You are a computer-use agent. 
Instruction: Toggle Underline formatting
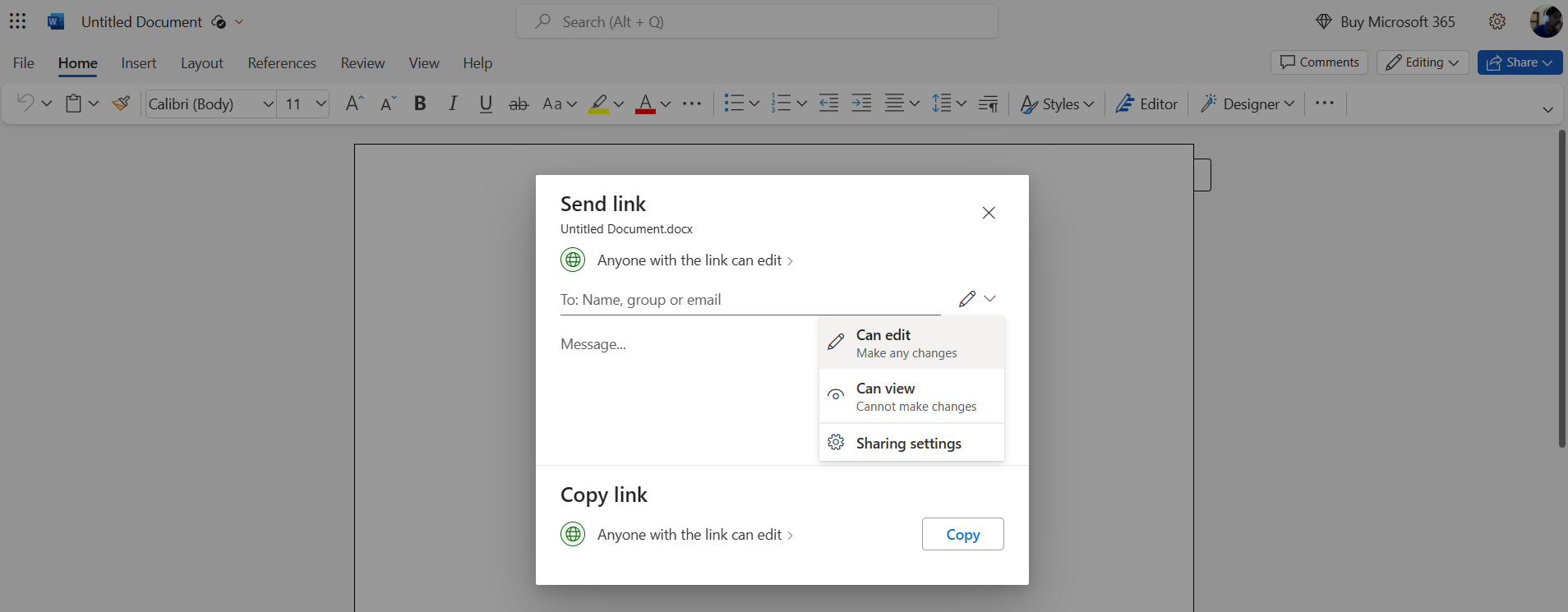486,104
